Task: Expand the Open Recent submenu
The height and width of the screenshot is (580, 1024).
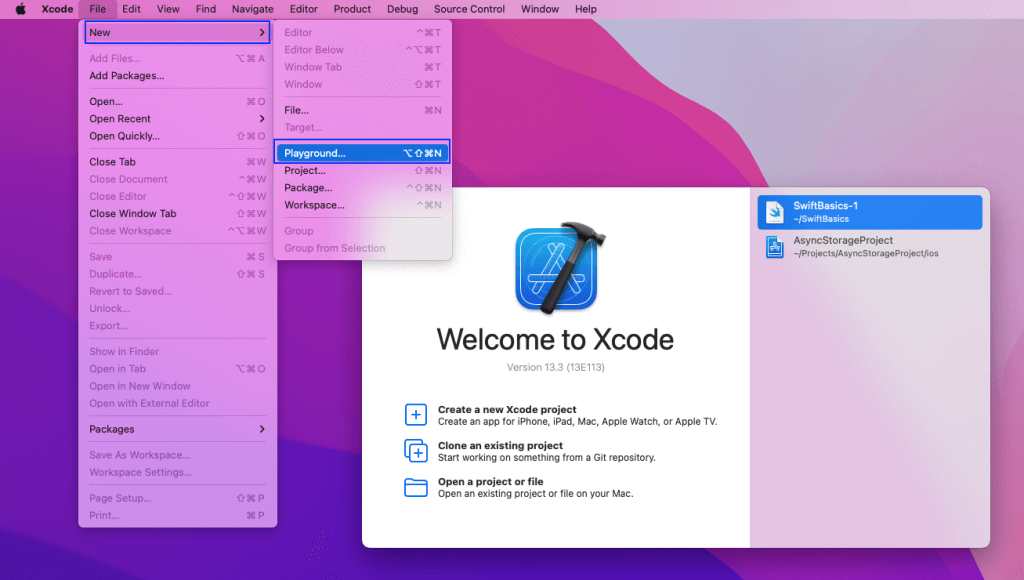Action: 262,119
